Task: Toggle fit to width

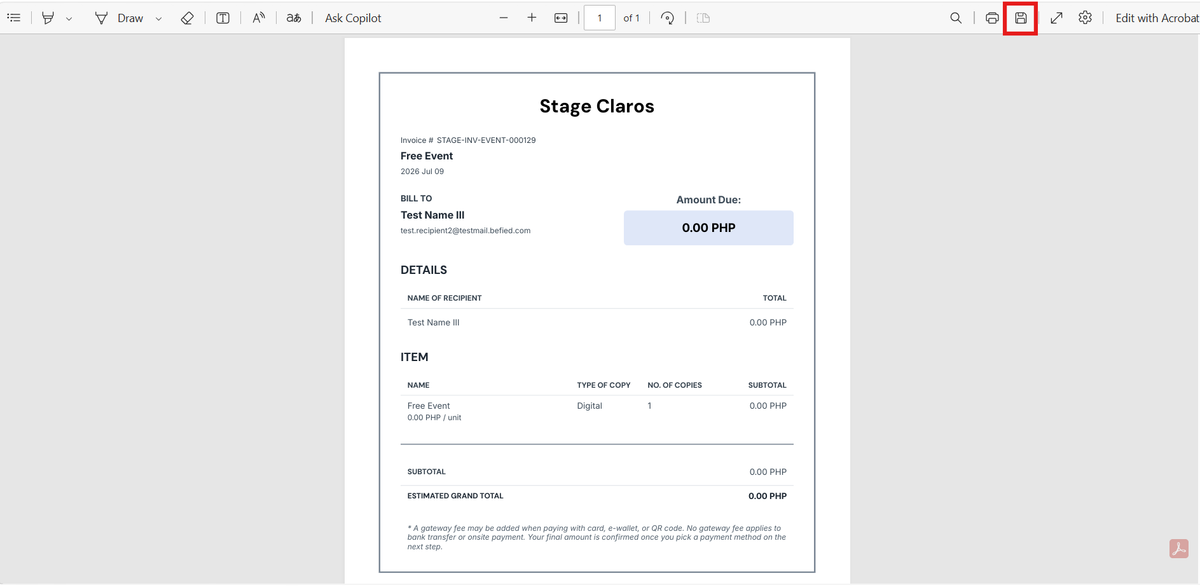Action: [x=561, y=18]
